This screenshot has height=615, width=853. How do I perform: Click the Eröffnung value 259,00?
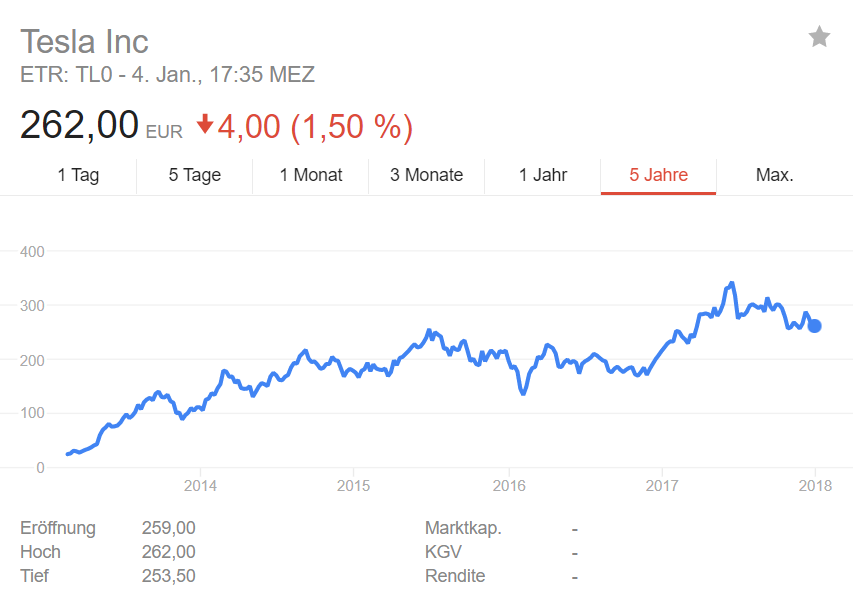click(x=168, y=528)
